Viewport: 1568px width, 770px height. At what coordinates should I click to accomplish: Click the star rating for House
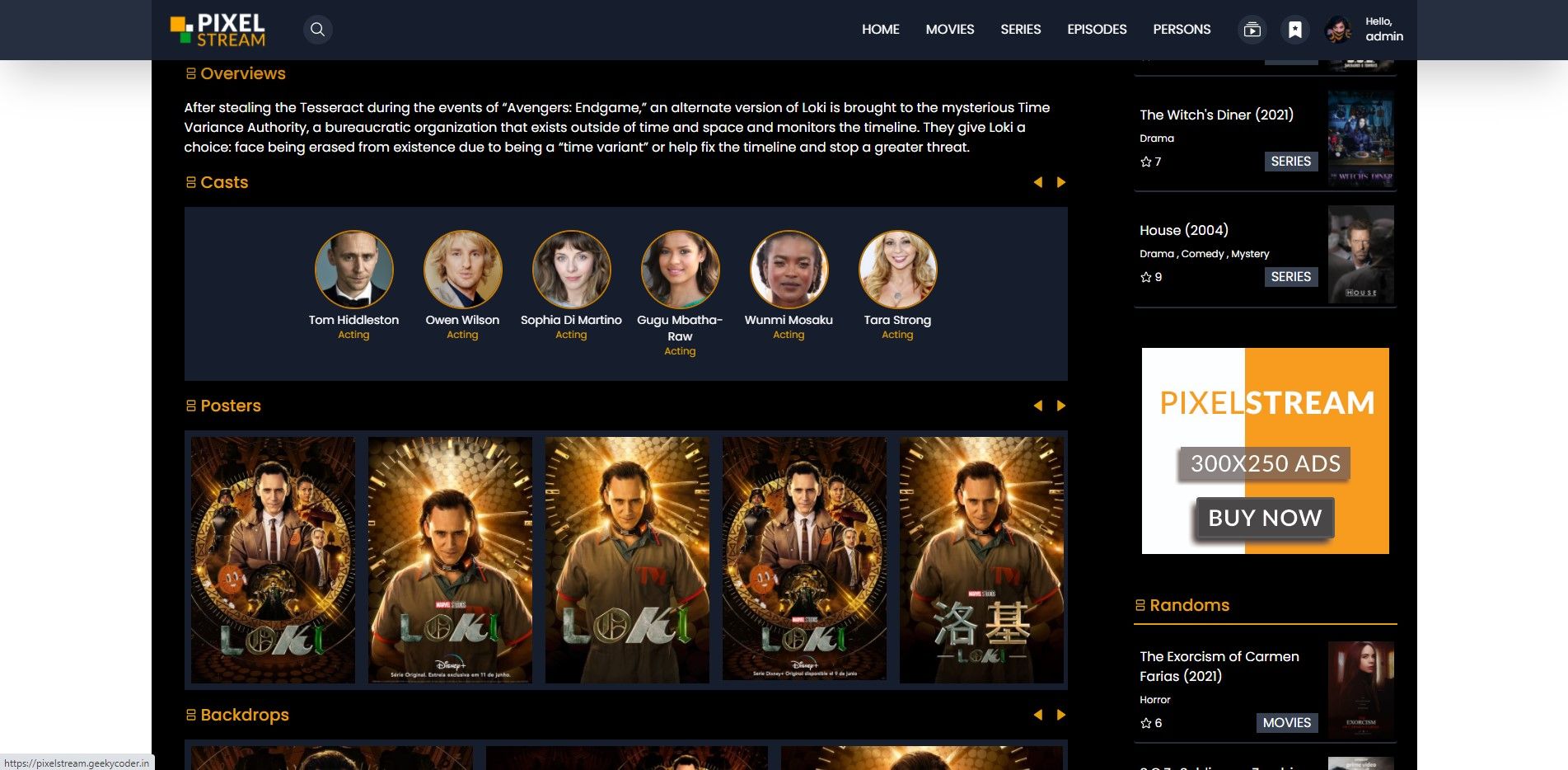[1151, 277]
